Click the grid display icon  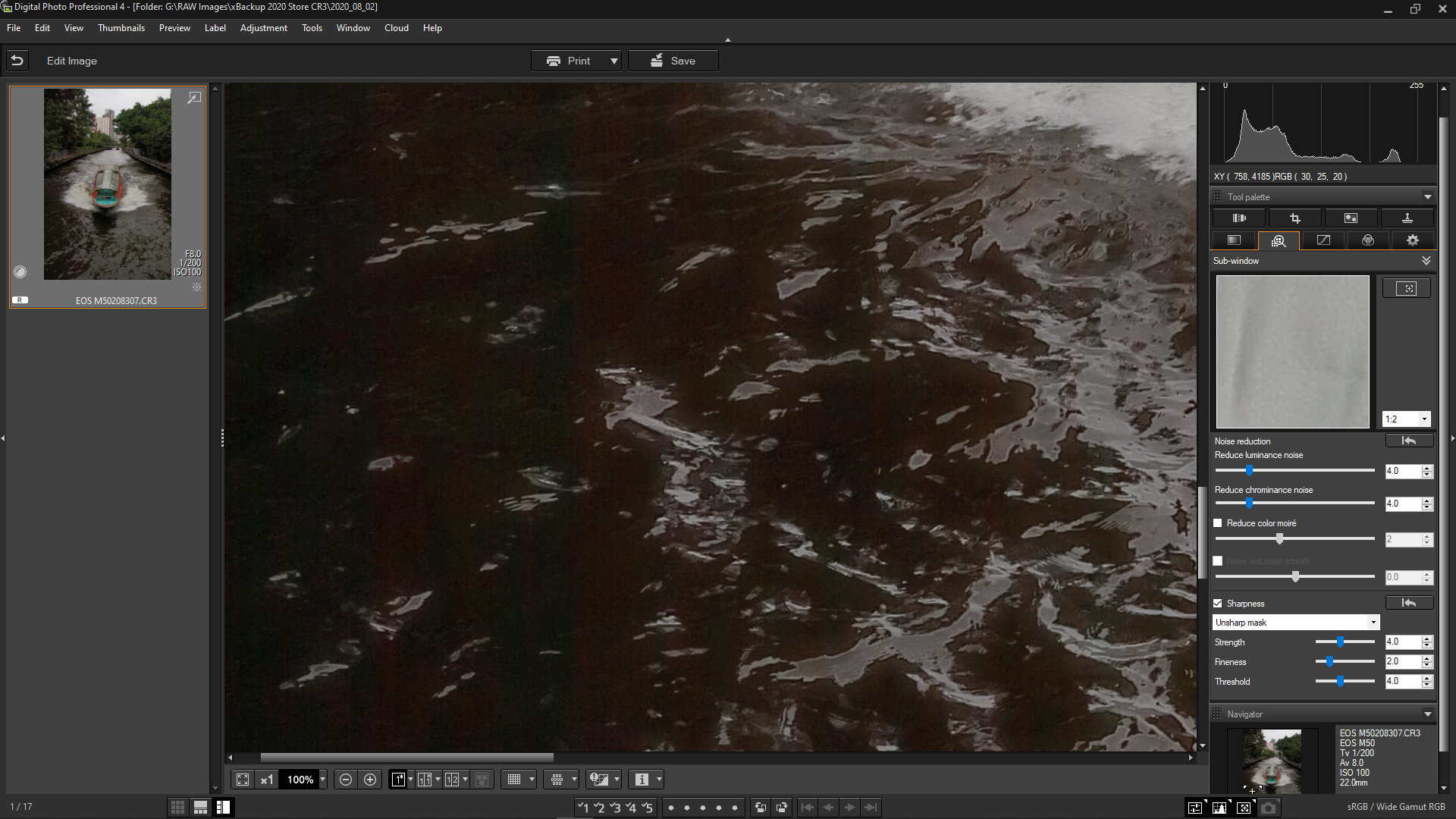pos(514,780)
